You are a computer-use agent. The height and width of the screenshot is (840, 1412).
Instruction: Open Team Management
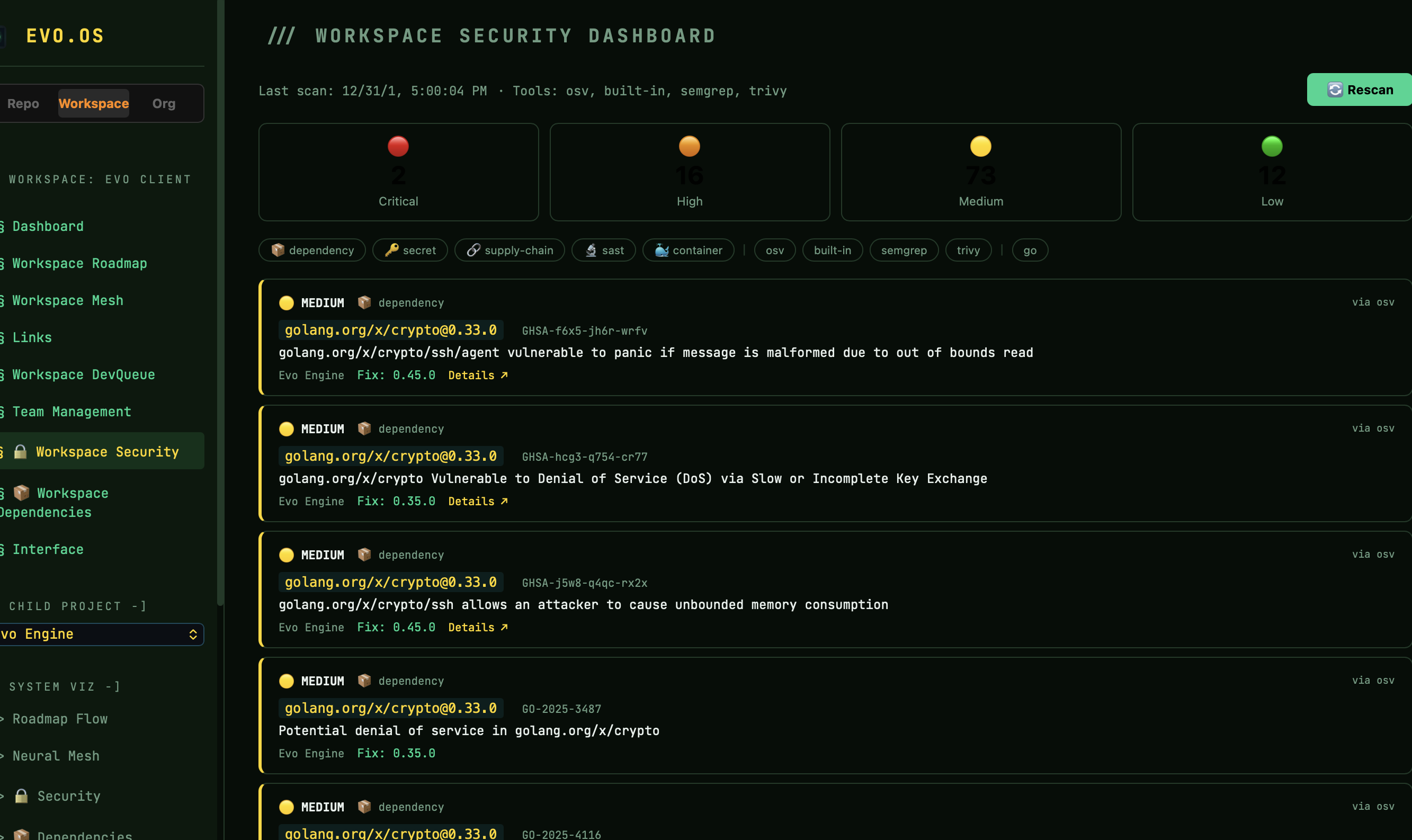72,412
